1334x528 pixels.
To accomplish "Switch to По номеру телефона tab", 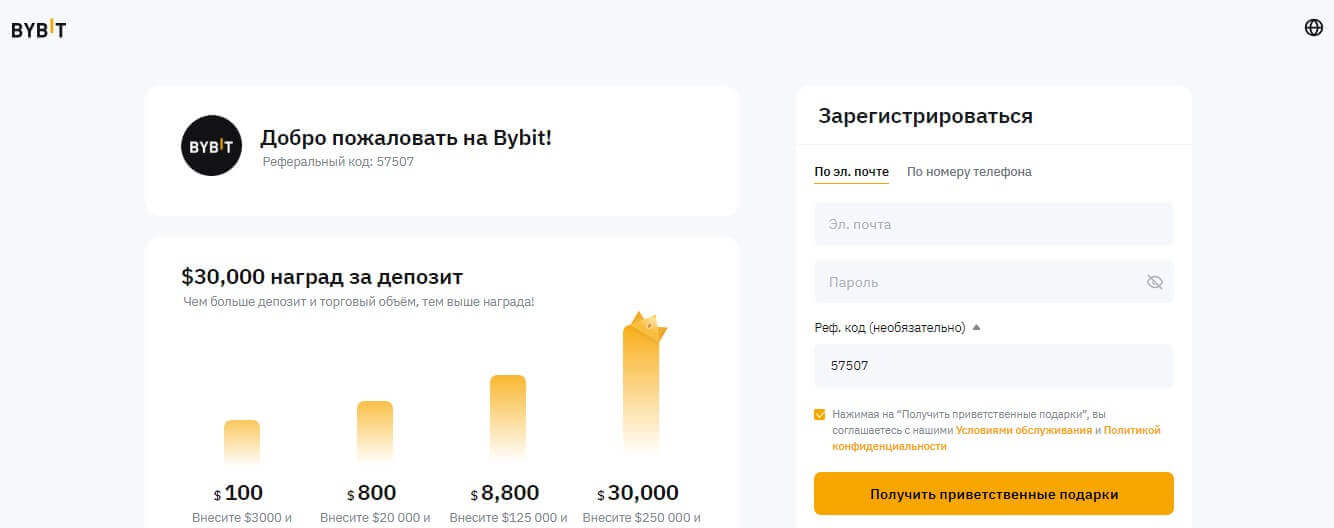I will coord(969,172).
